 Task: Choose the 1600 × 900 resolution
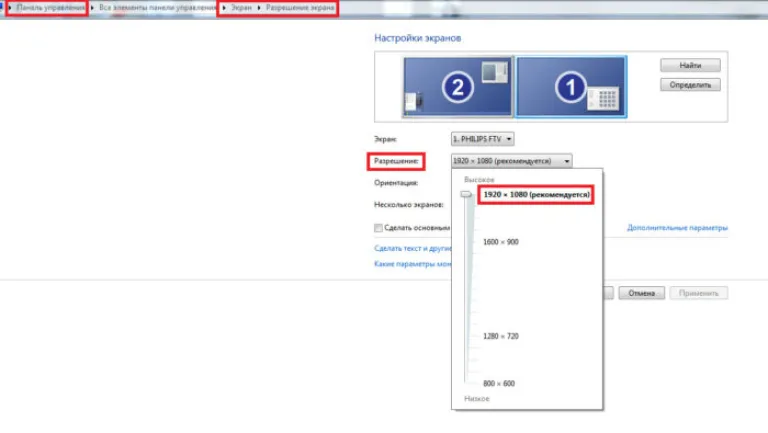501,242
